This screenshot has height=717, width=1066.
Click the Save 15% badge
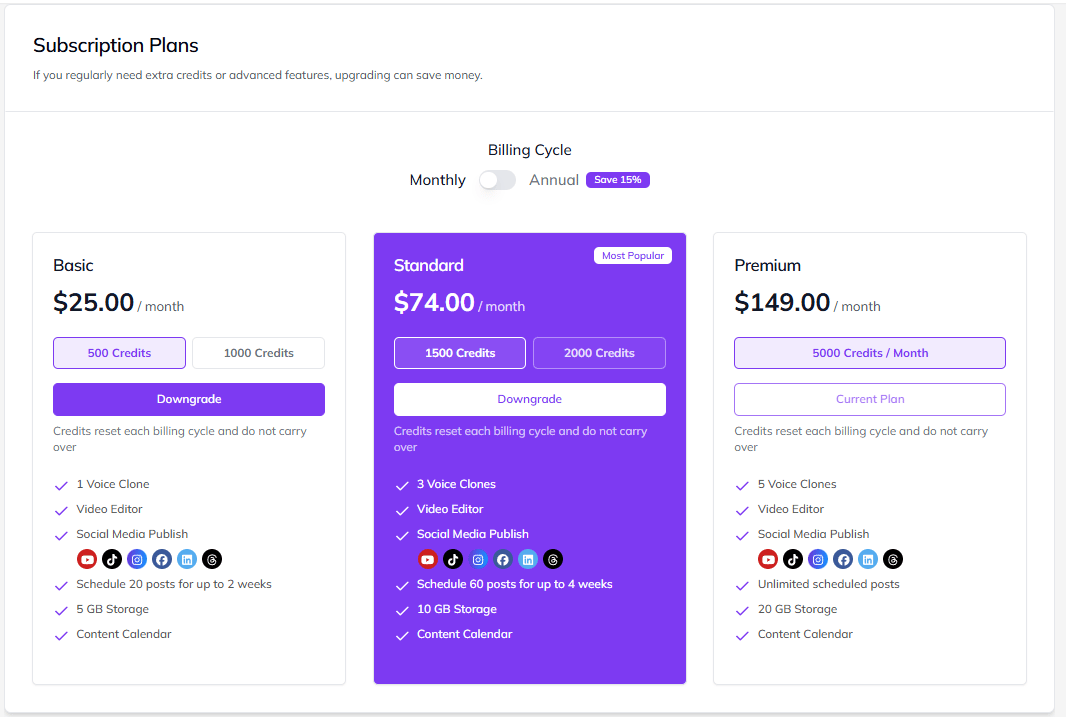(x=618, y=180)
